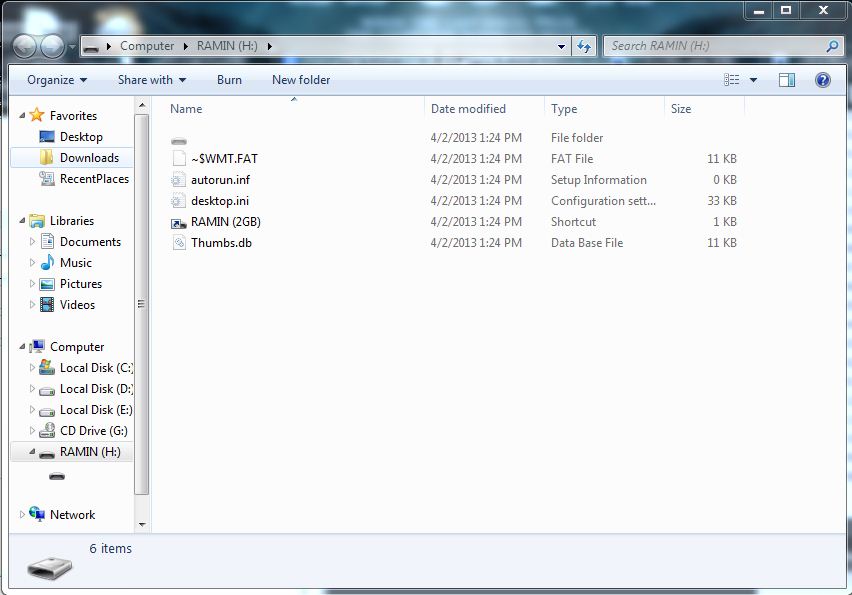Screen dimensions: 852x595
Task: Click the Back navigation arrow button
Action: [x=24, y=46]
